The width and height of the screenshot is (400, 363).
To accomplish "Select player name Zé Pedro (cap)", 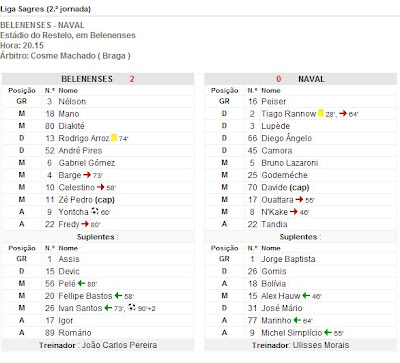I will click(86, 200).
